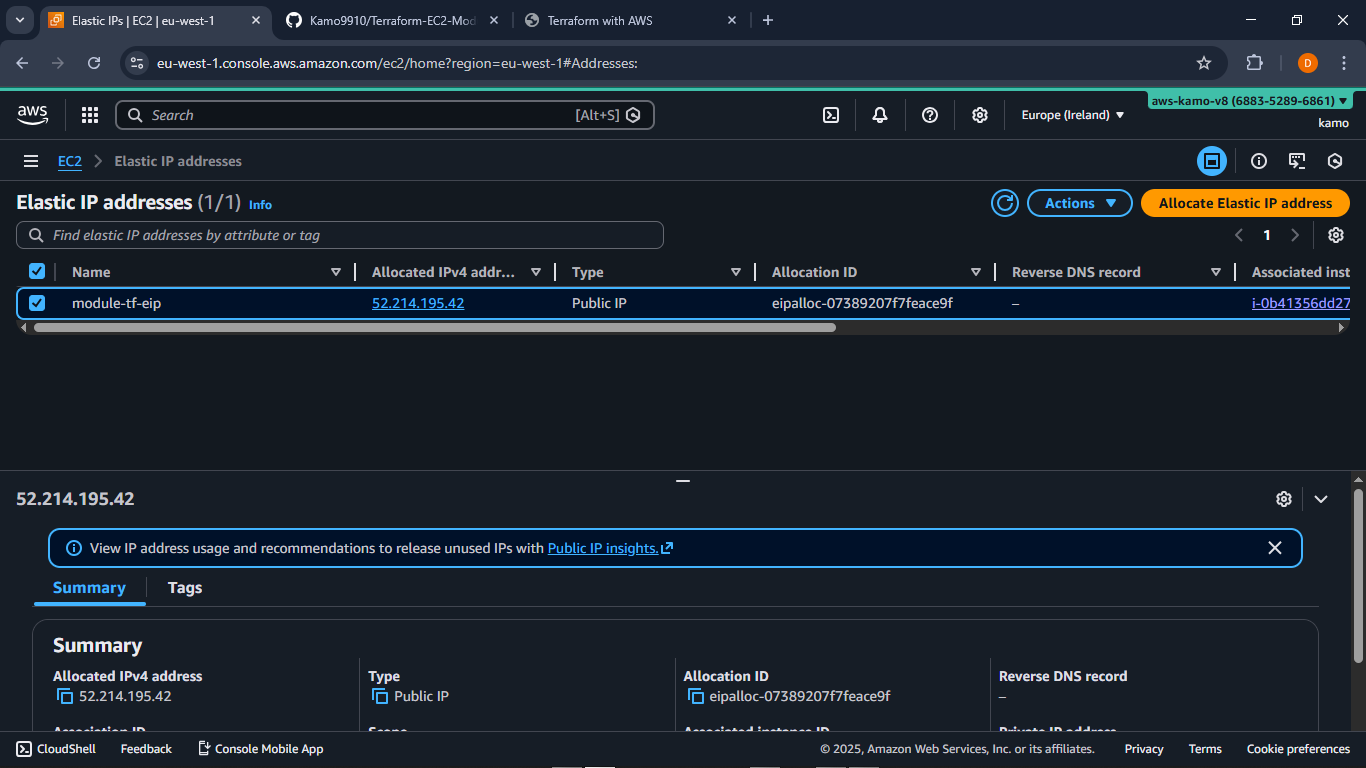The height and width of the screenshot is (768, 1366).
Task: Expand the Europe (Ireland) region selector
Action: click(x=1072, y=115)
